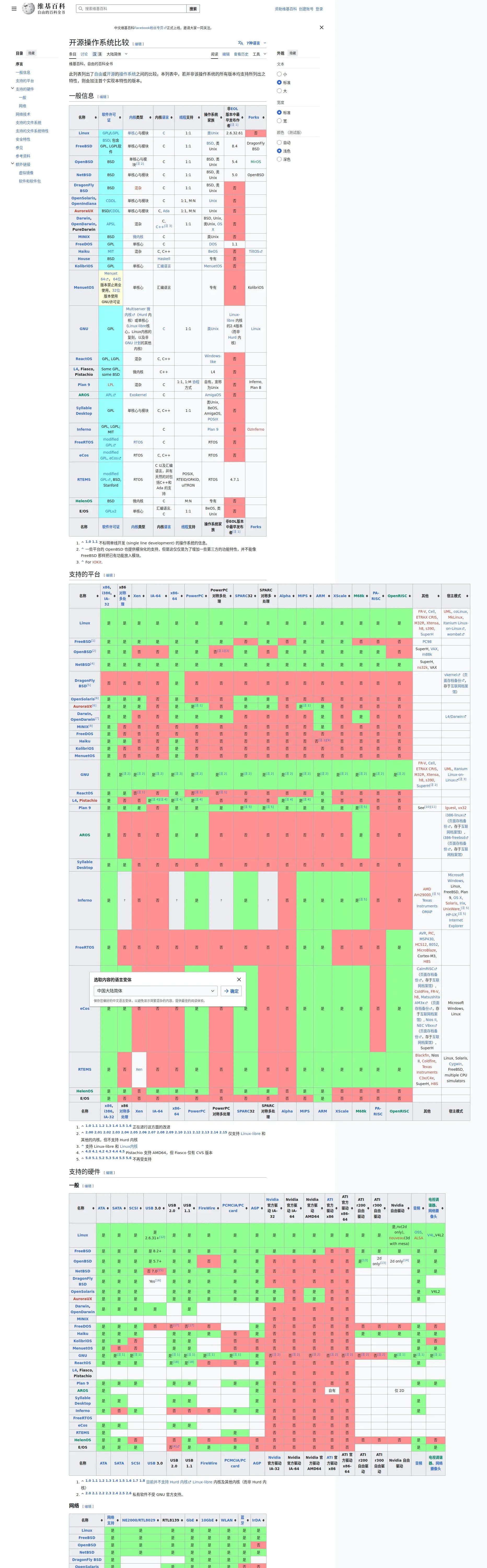
Task: Sort the first table by 内核类型 column
Action: (138, 118)
